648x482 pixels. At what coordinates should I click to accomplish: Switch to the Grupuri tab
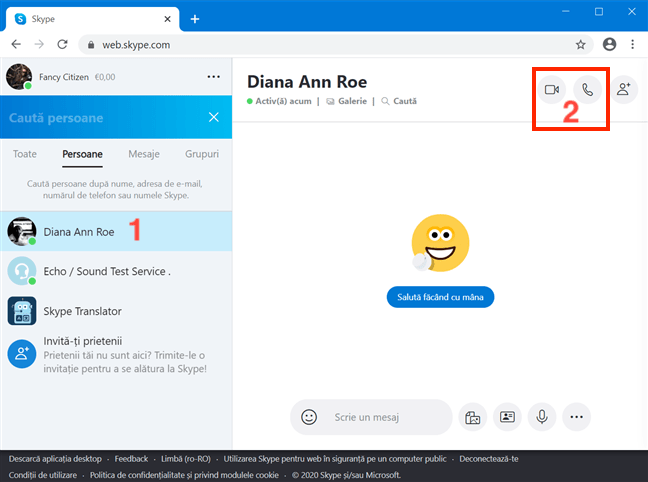202,154
